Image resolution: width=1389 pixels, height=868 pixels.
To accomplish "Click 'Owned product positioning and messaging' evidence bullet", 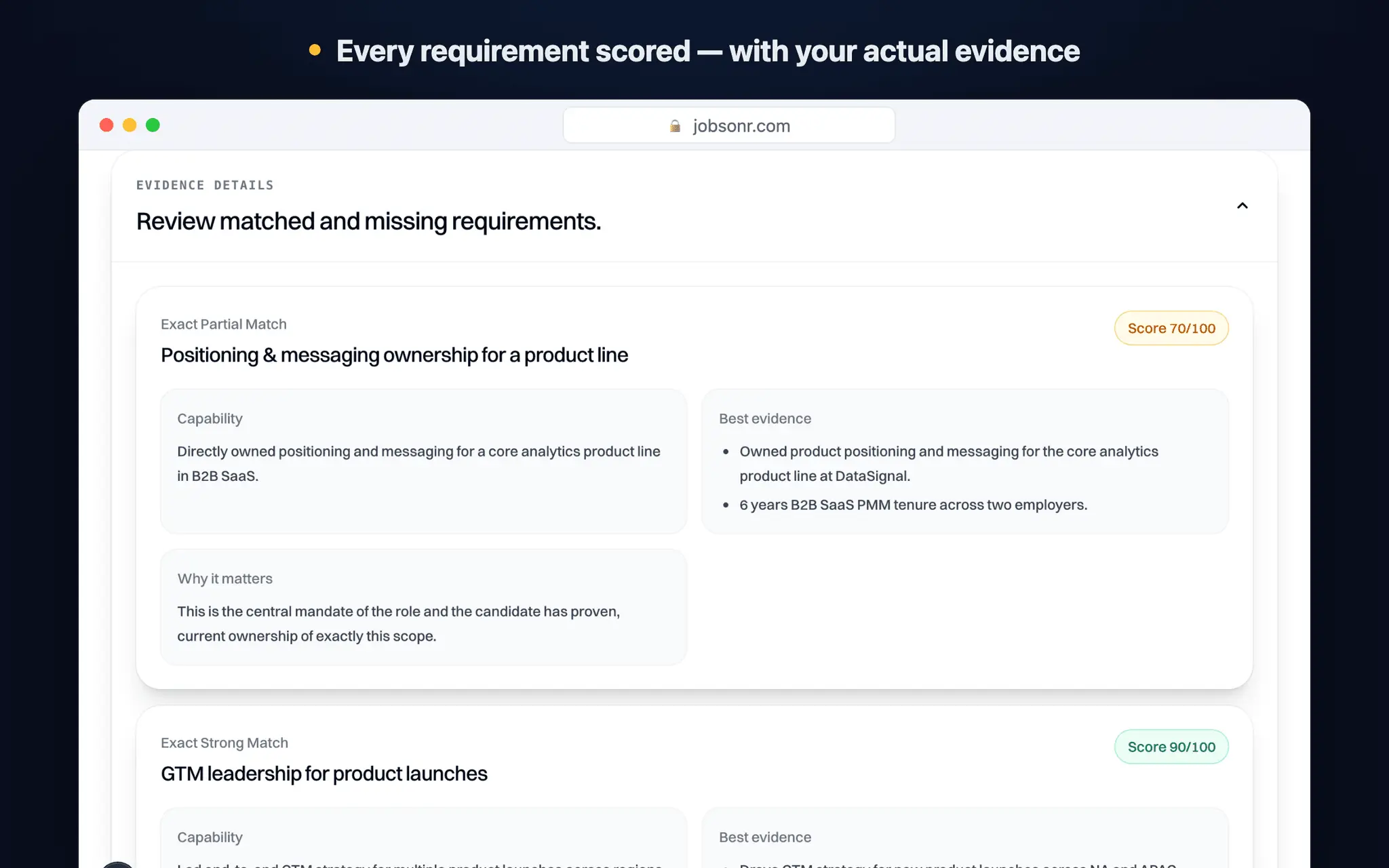I will pos(949,464).
